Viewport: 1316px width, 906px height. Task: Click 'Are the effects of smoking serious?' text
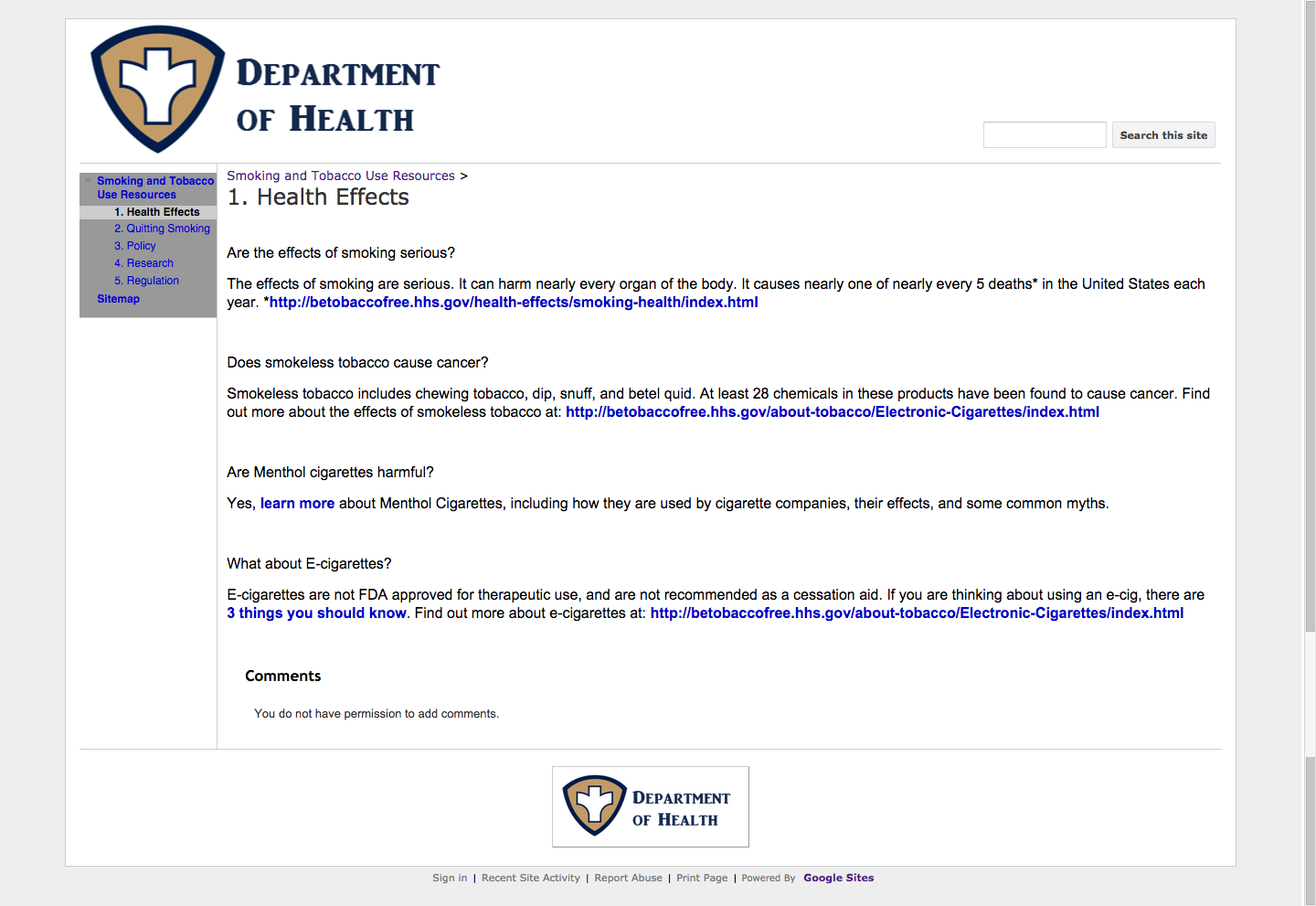[x=341, y=253]
